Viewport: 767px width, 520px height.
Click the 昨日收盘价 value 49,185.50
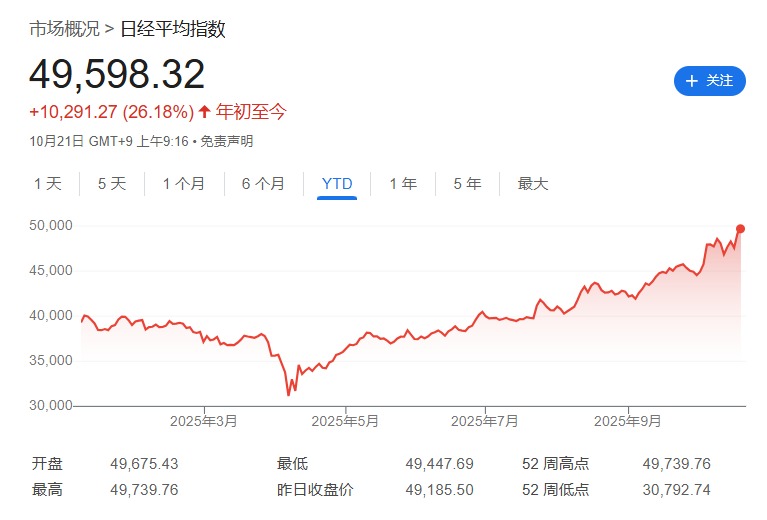(439, 490)
